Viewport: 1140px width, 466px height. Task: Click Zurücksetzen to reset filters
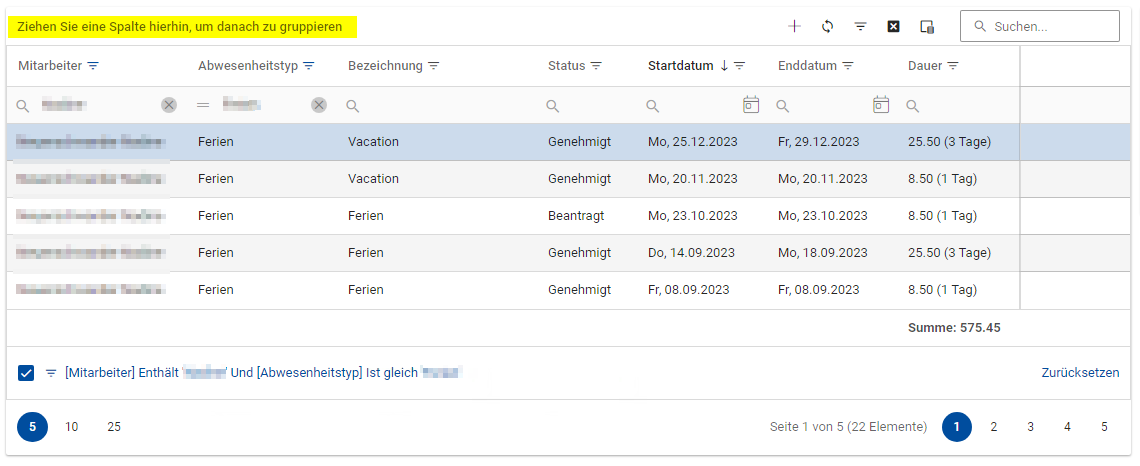pyautogui.click(x=1080, y=373)
